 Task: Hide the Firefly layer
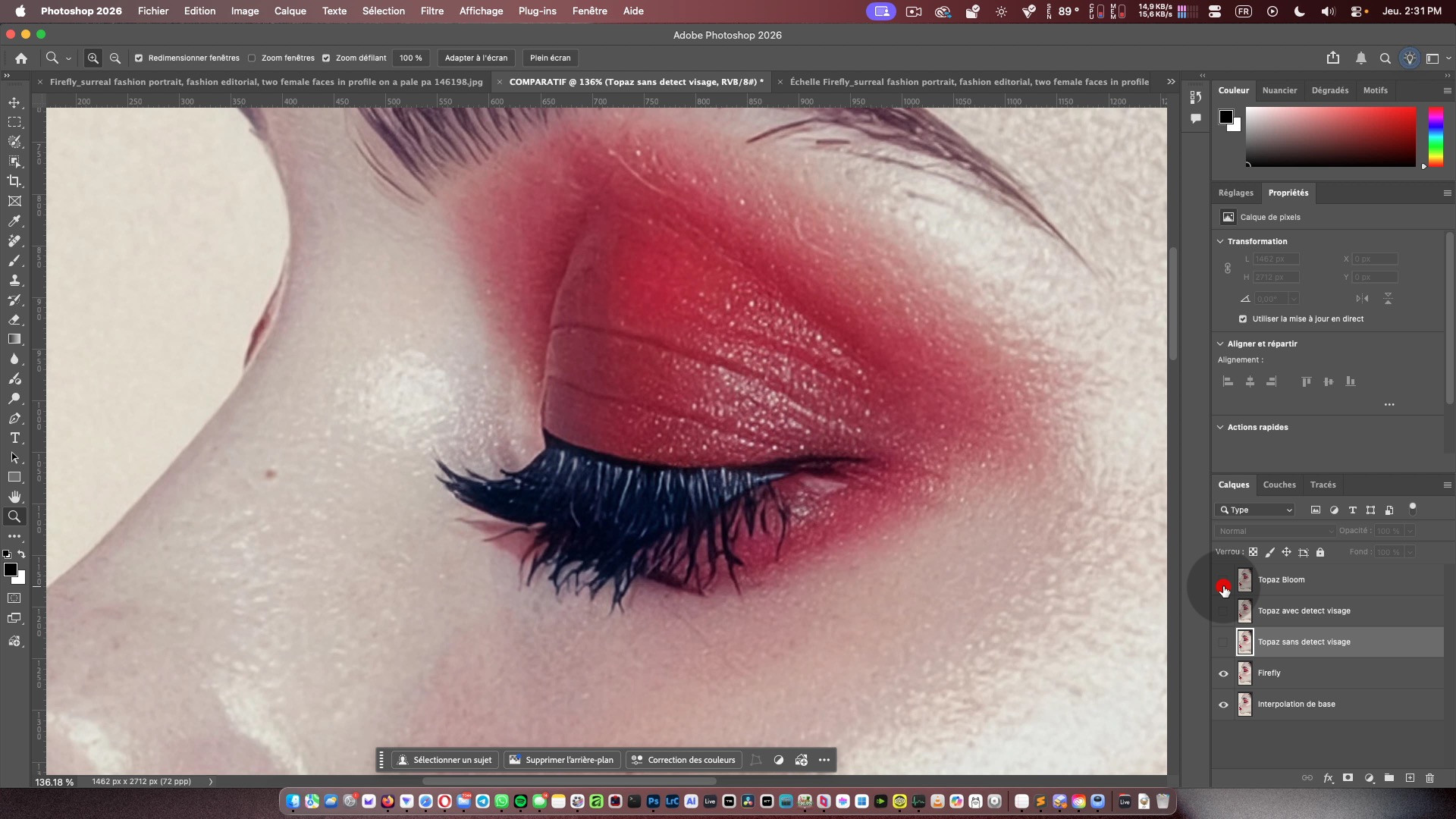[1223, 673]
